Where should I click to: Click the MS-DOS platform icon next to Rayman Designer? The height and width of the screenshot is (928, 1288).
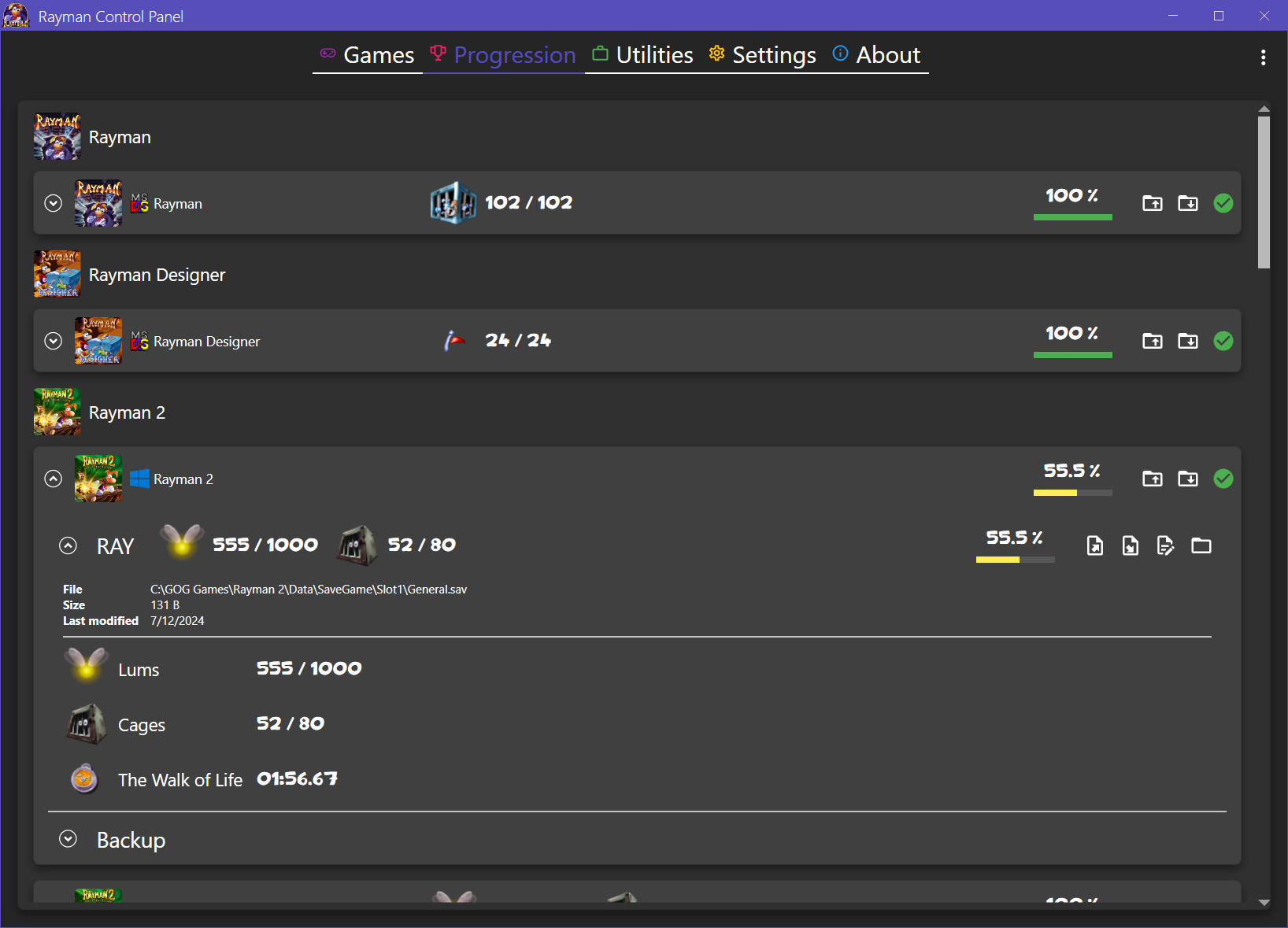point(139,341)
